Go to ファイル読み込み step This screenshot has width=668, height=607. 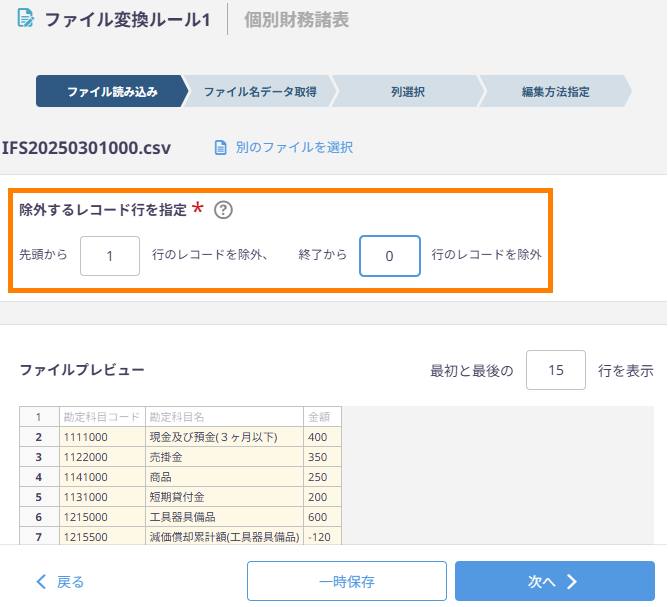tap(112, 91)
